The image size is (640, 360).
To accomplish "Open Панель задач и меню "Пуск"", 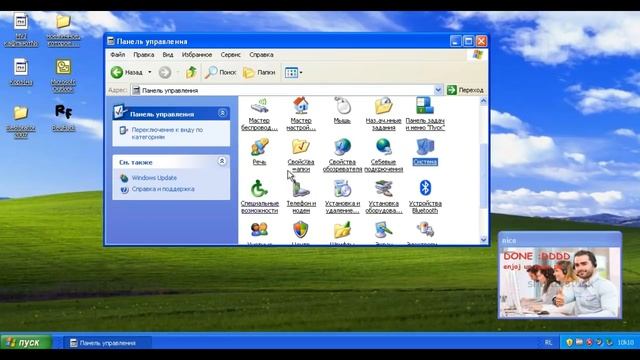I will coord(425,113).
